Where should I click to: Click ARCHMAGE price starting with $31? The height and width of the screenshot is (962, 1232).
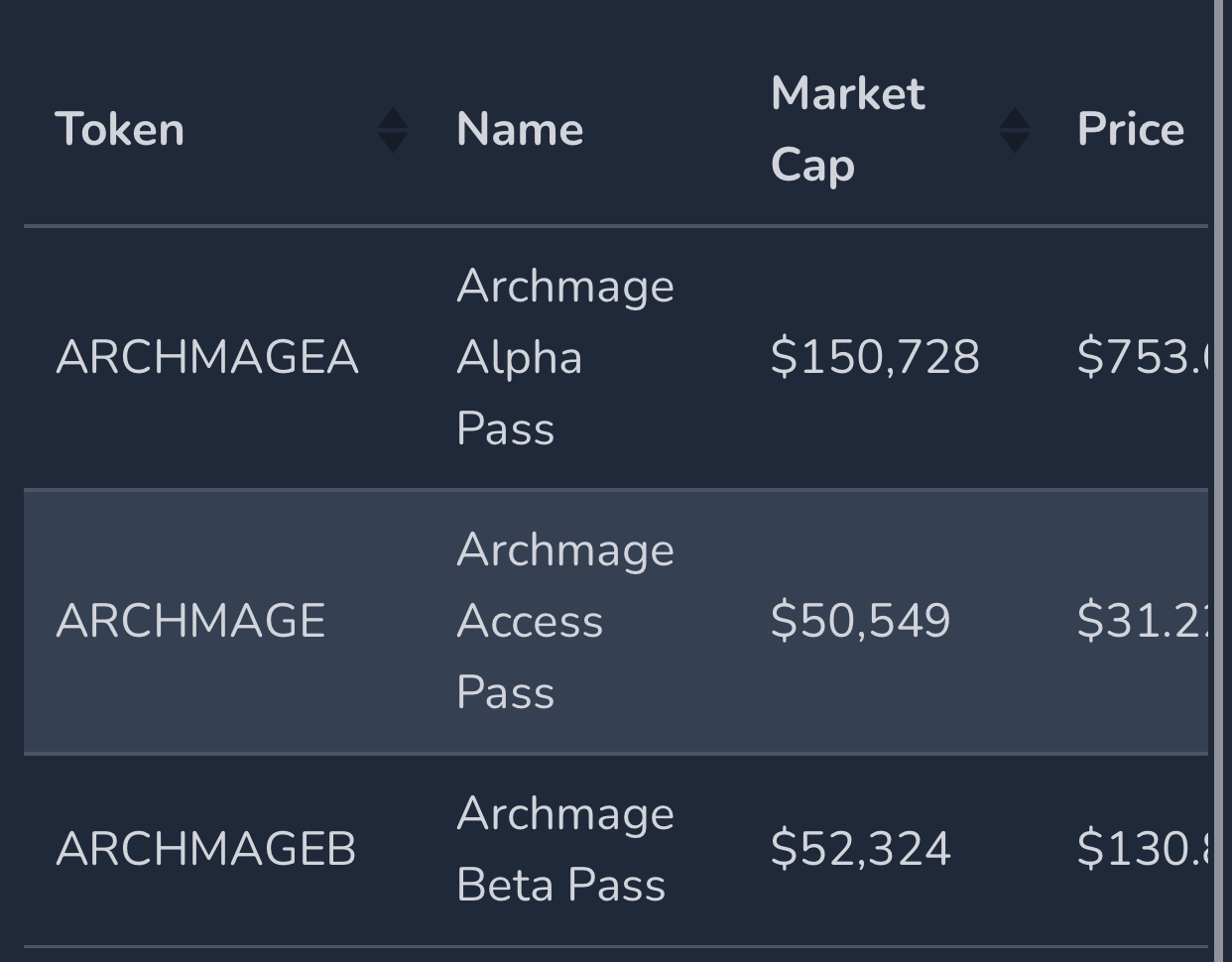[x=1142, y=621]
